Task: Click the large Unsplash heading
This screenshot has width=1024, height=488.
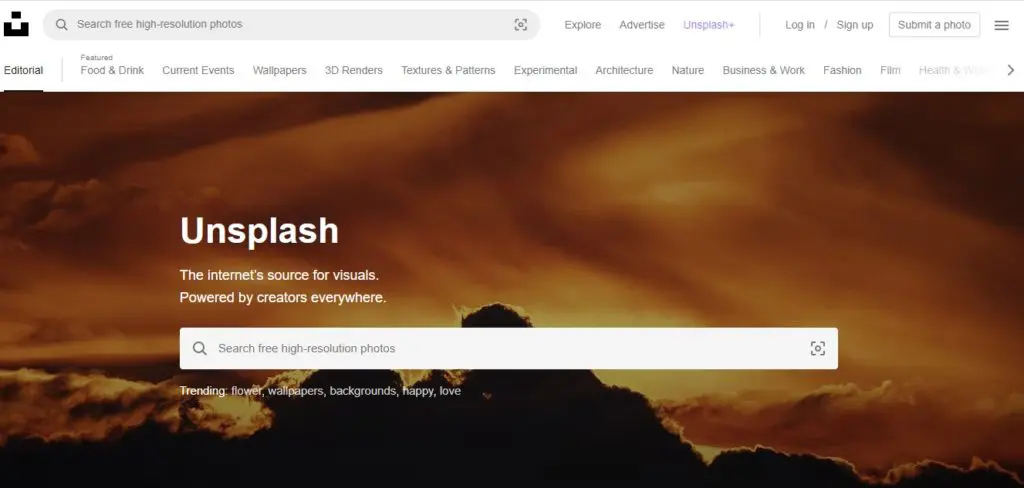Action: (259, 231)
